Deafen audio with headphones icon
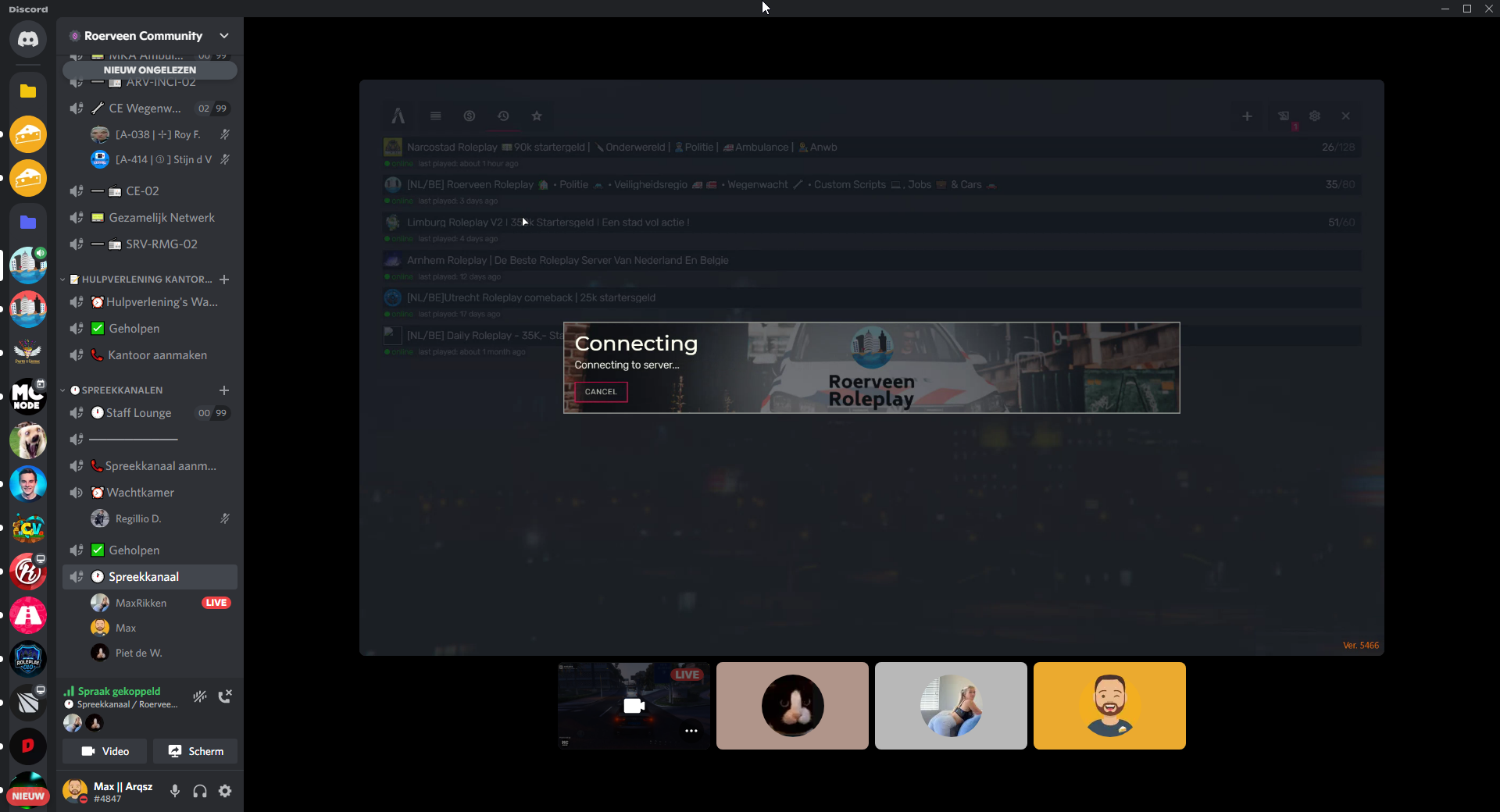The width and height of the screenshot is (1500, 812). (200, 791)
